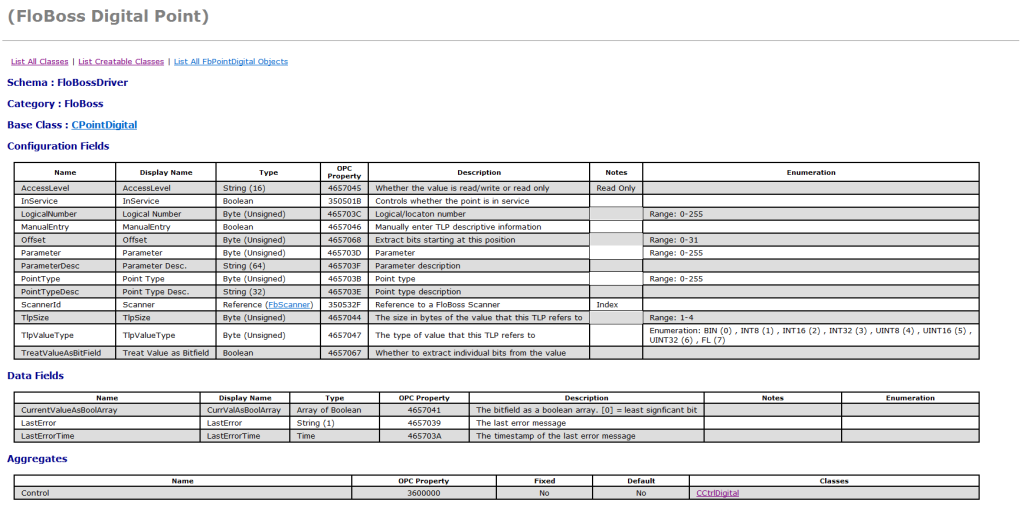The image size is (1024, 511).
Task: Select the TlpSize name cell
Action: pos(65,318)
